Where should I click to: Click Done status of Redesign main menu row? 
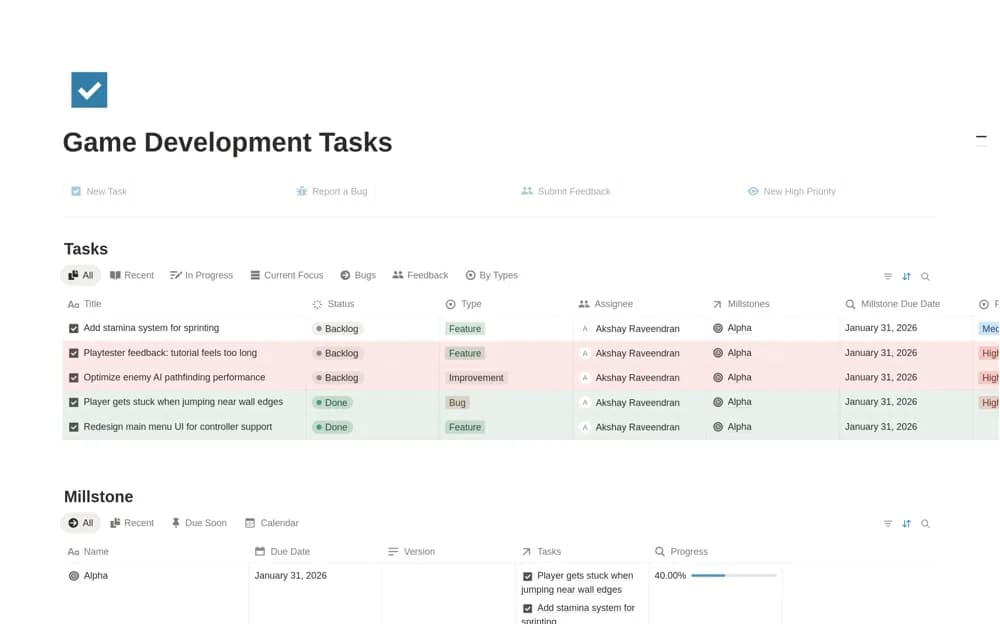coord(332,427)
